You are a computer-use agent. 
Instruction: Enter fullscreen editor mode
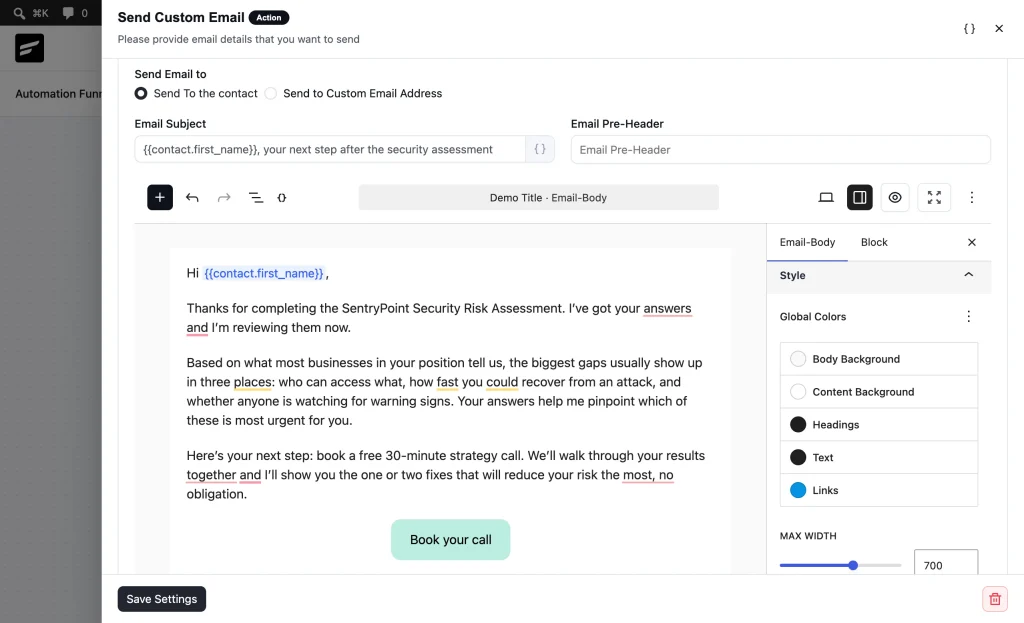[935, 197]
